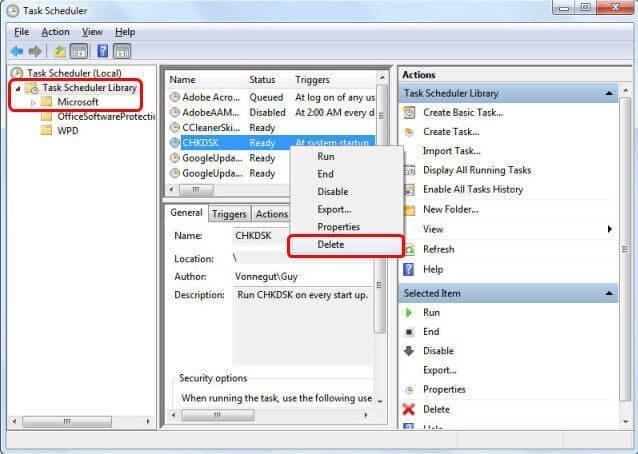
Task: Open the Help menu in the menu bar
Action: pyautogui.click(x=125, y=32)
